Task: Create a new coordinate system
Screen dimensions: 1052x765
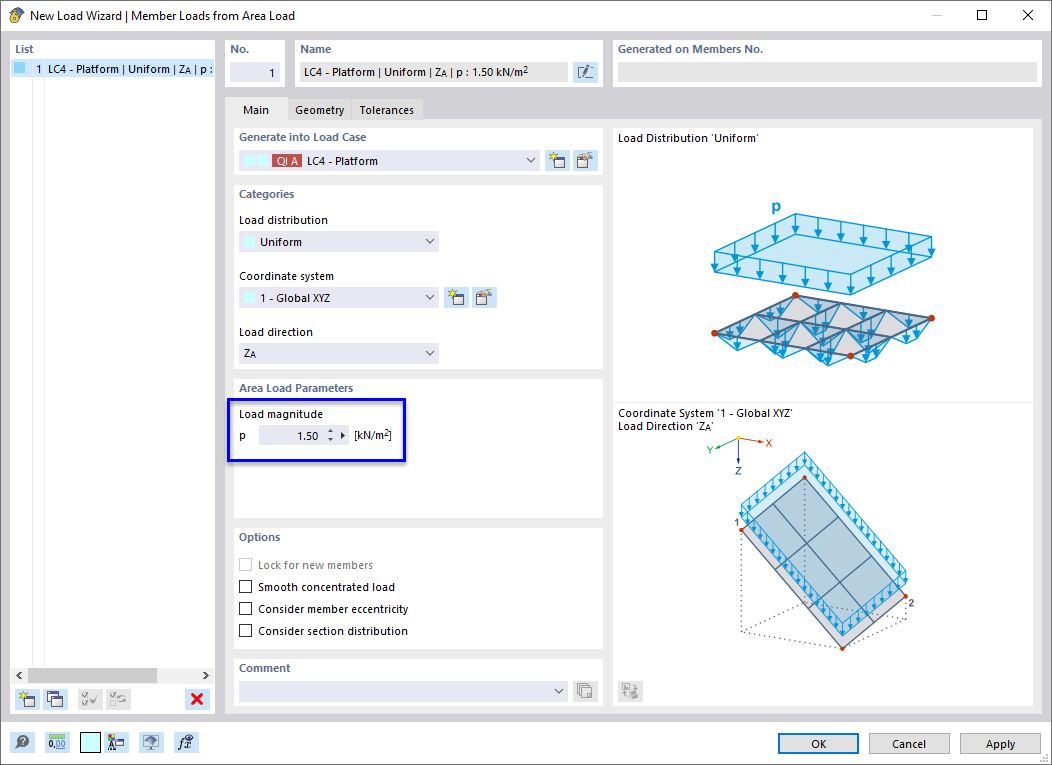Action: coord(455,297)
